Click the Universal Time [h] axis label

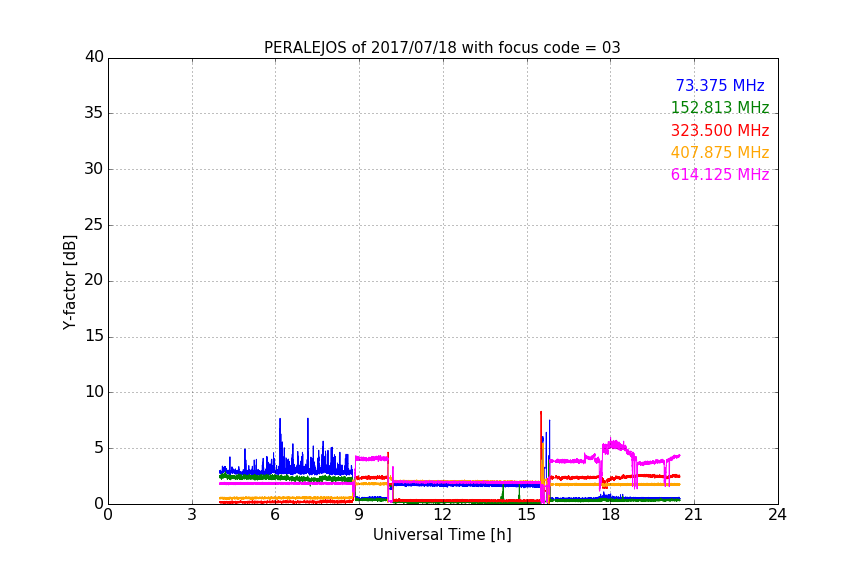click(442, 535)
